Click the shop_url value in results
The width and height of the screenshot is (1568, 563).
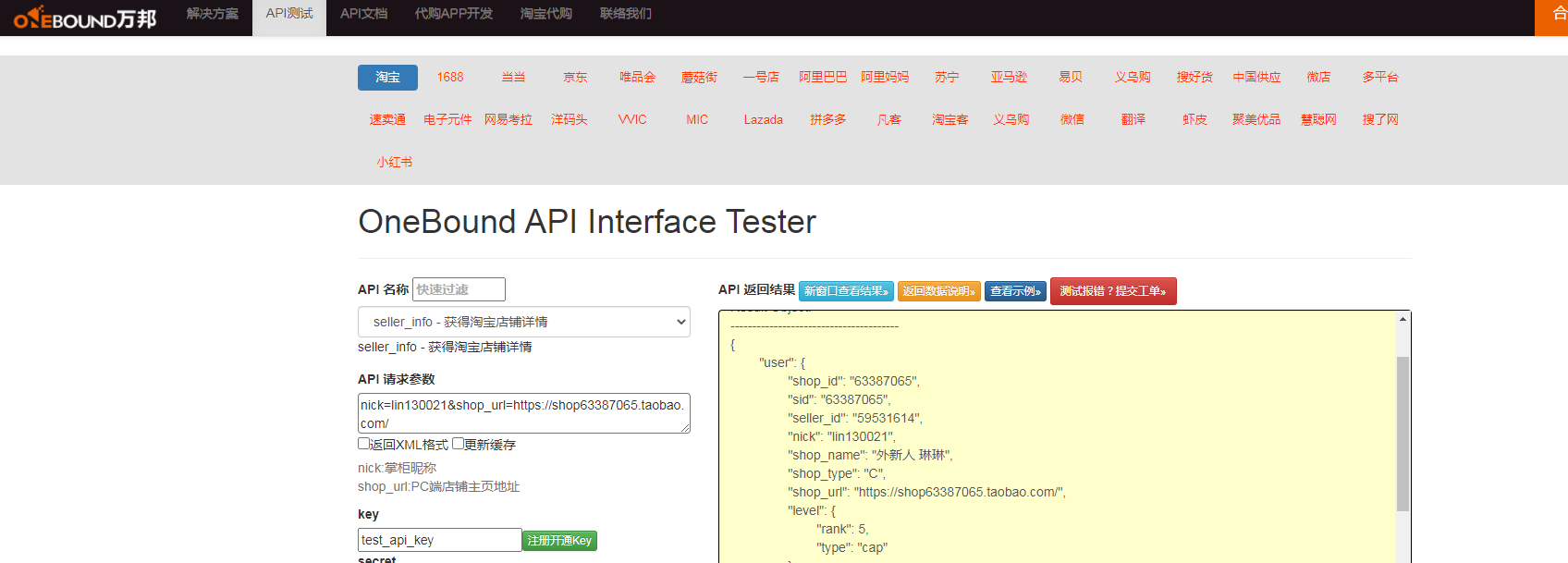960,492
